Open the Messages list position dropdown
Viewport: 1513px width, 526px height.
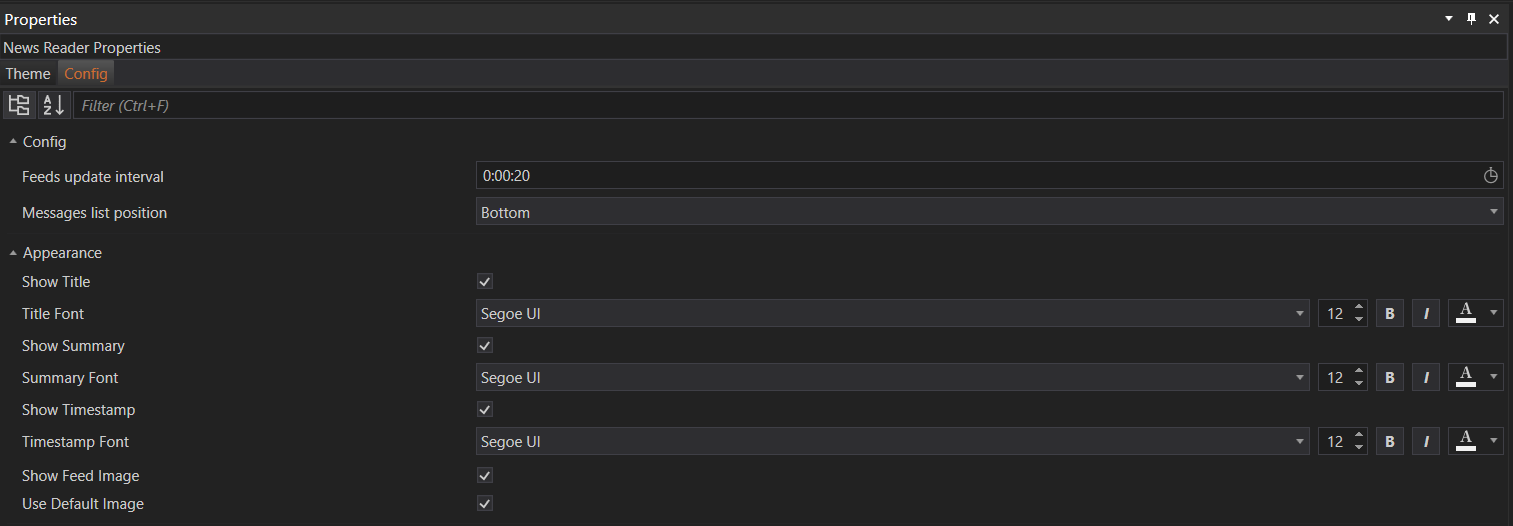click(x=989, y=212)
